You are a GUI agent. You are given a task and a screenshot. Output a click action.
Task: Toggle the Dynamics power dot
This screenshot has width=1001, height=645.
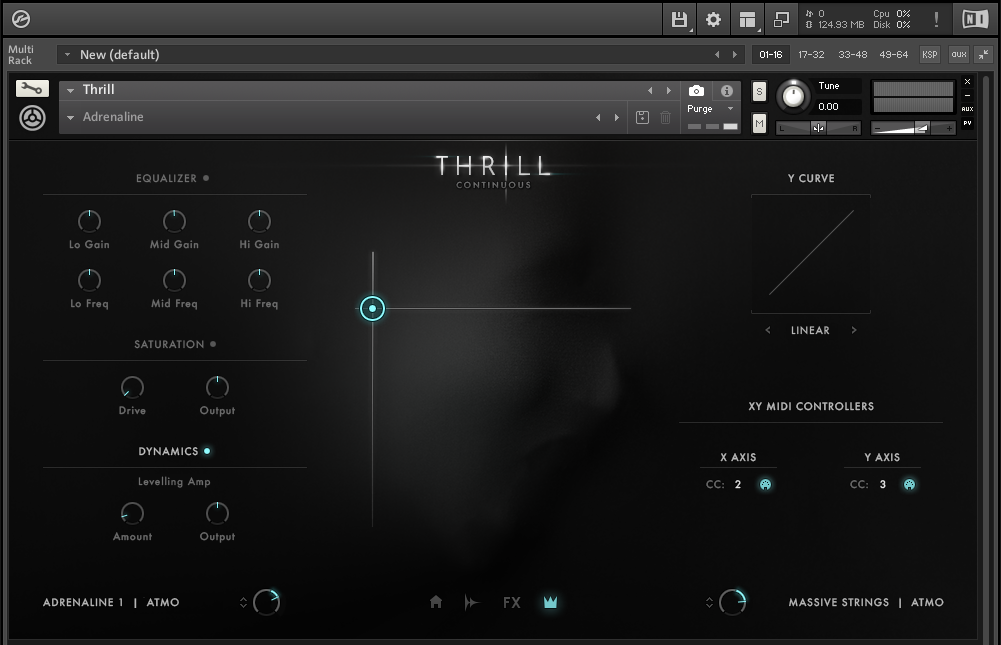tap(207, 451)
